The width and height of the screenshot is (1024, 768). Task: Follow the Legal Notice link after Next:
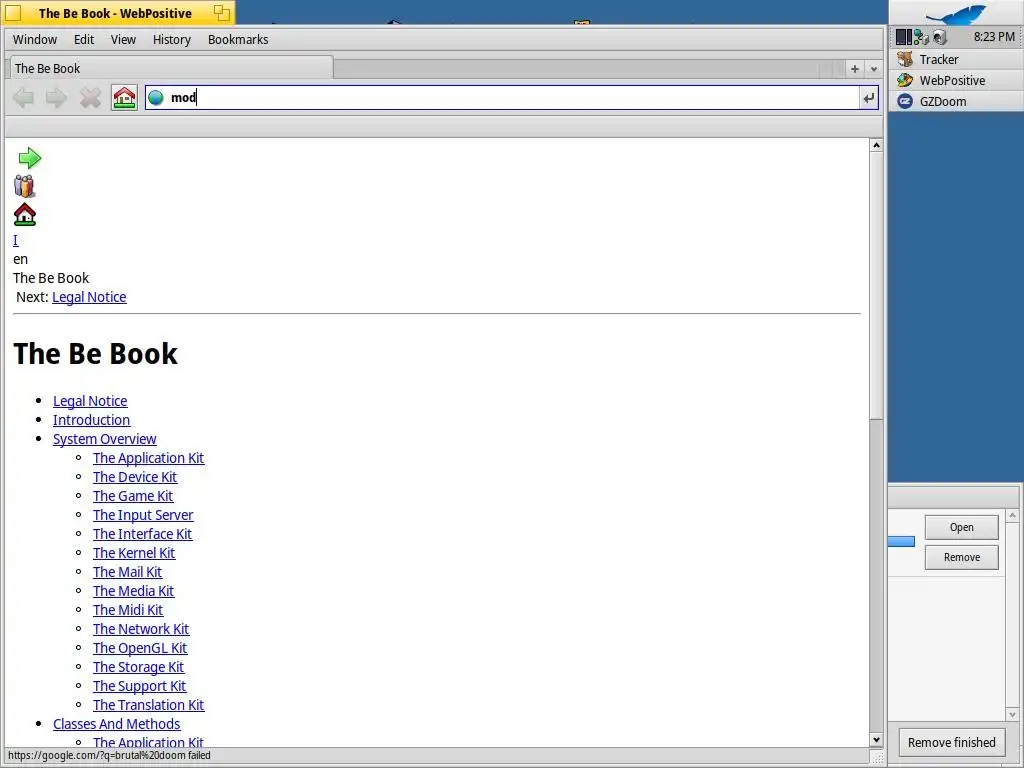click(89, 297)
